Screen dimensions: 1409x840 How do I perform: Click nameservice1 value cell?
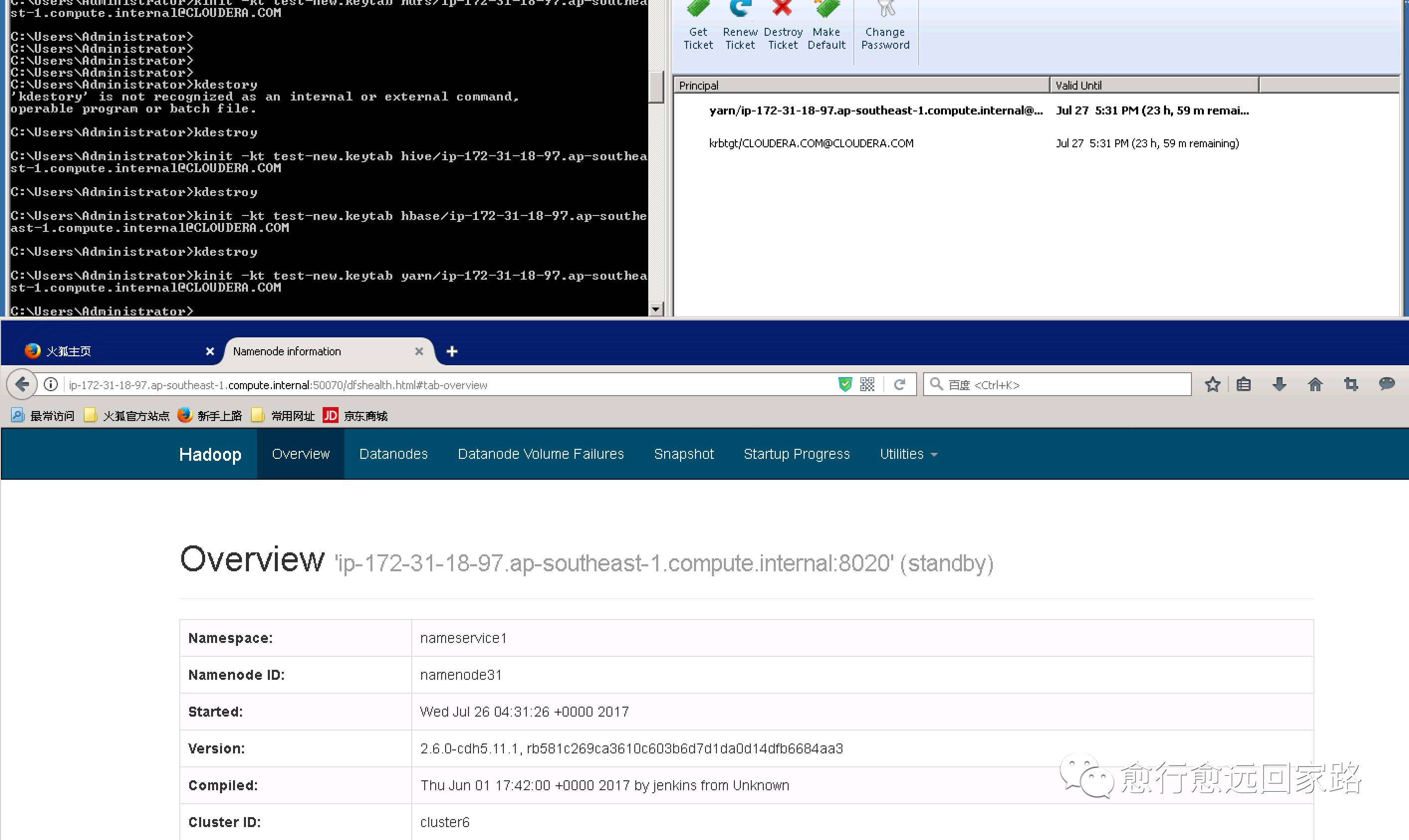tap(862, 638)
